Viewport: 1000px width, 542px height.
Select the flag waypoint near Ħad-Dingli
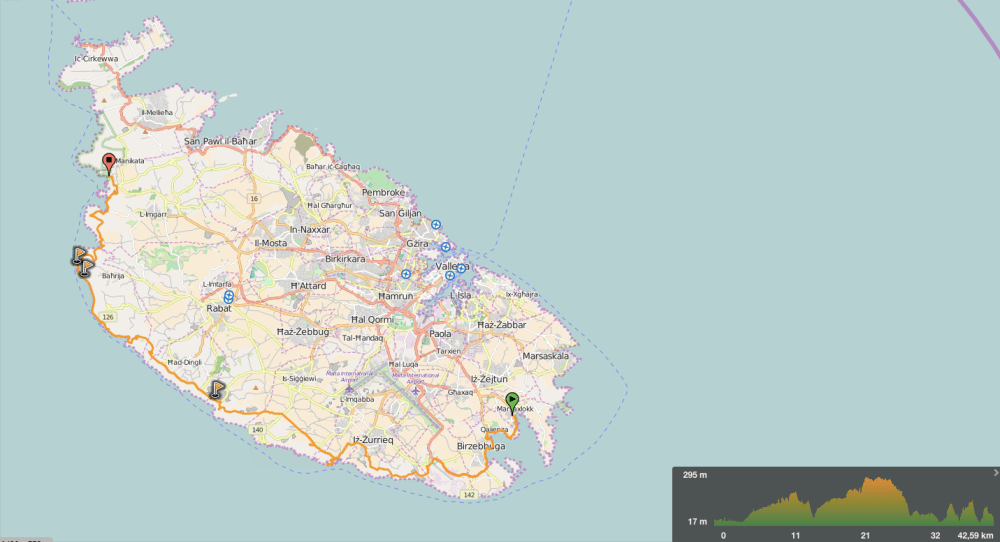tap(216, 389)
